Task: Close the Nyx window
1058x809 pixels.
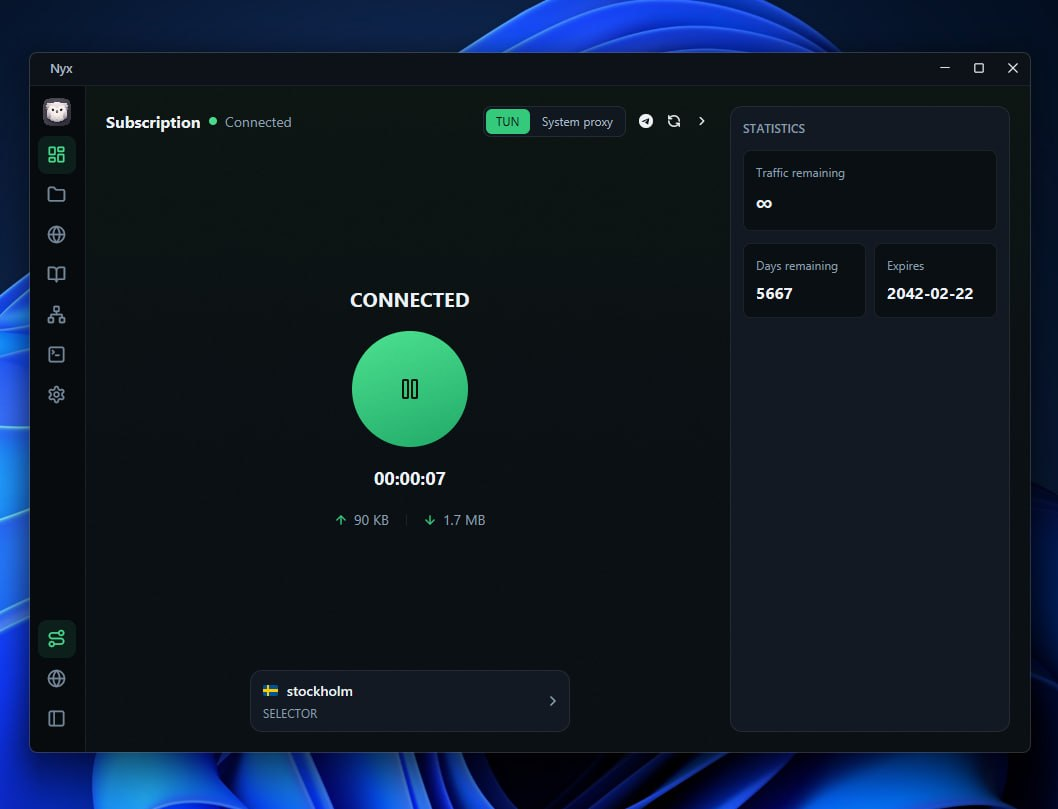Action: coord(1013,68)
